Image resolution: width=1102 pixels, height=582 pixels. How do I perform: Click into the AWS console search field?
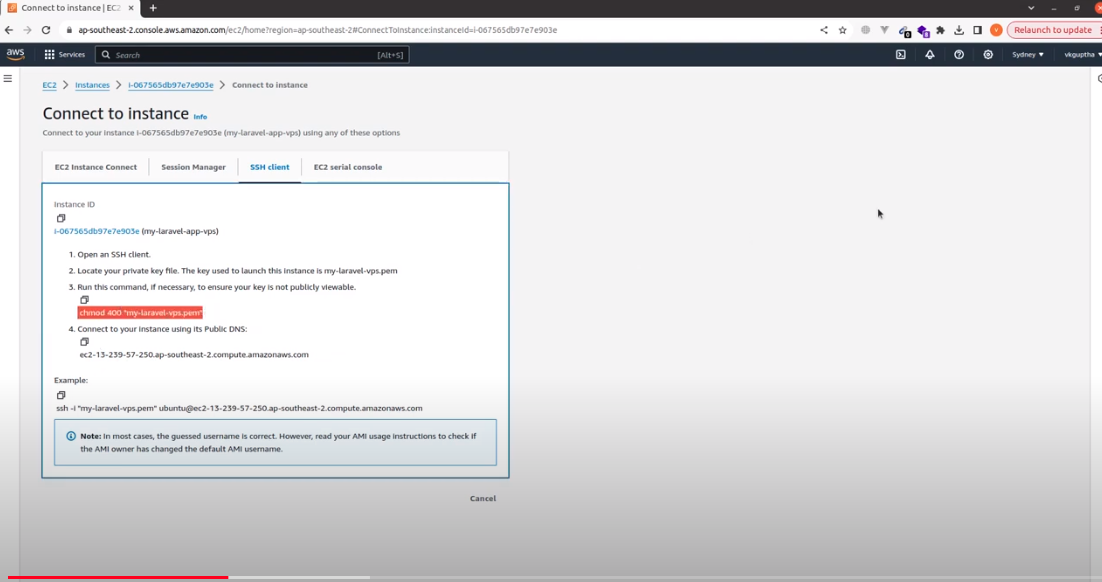(x=252, y=55)
